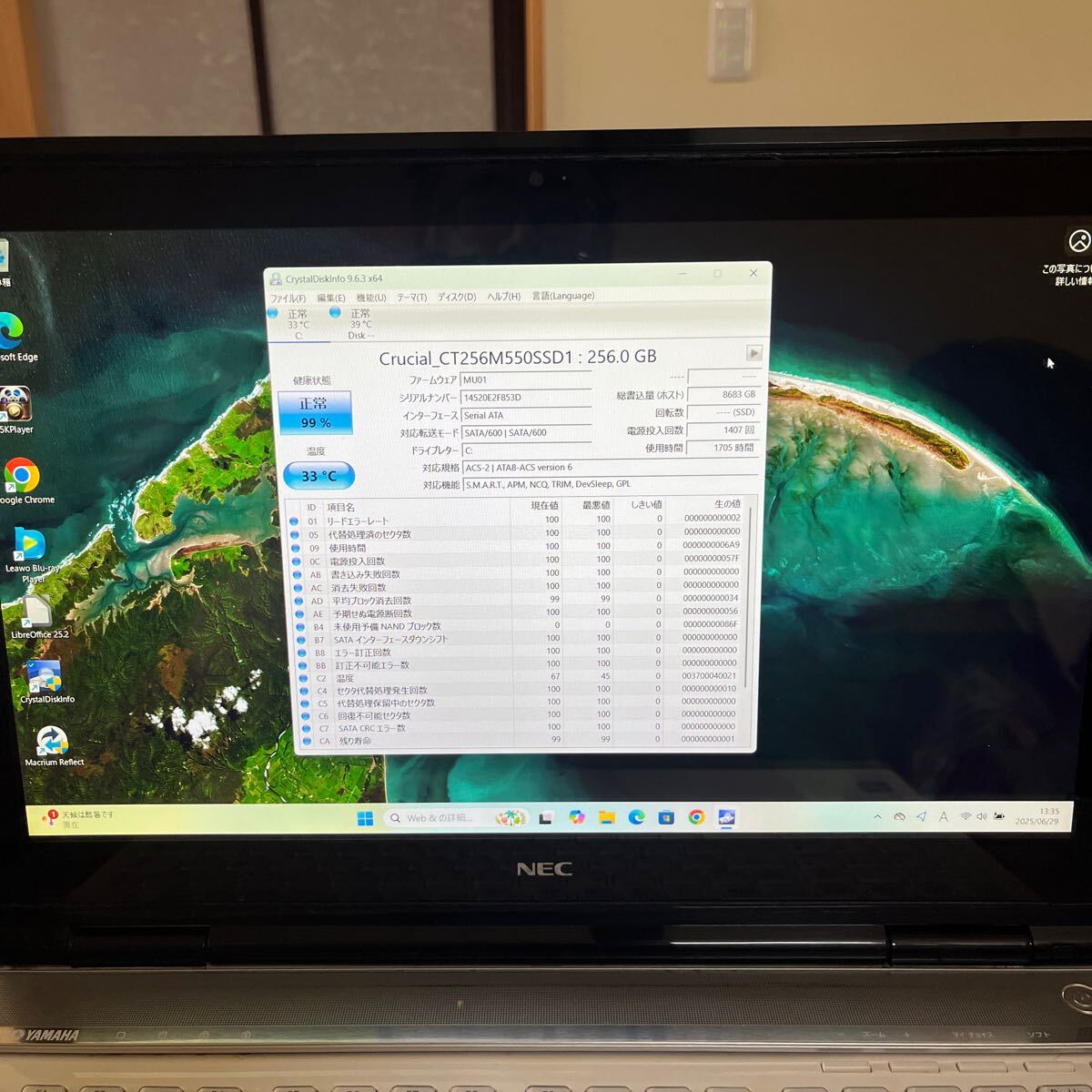Open the Windows Start menu

(x=366, y=818)
